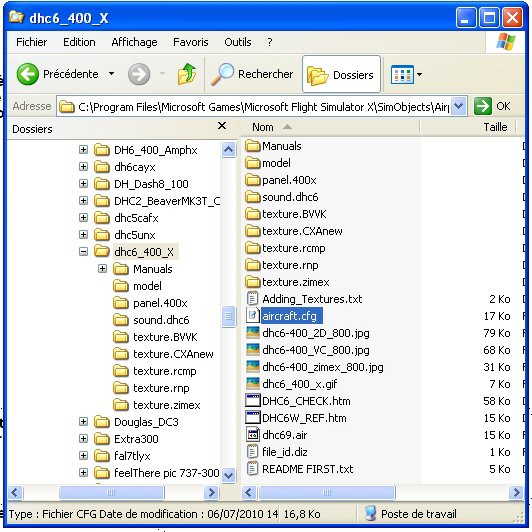The height and width of the screenshot is (532, 532).
Task: Open the view mode icons button
Action: click(402, 74)
